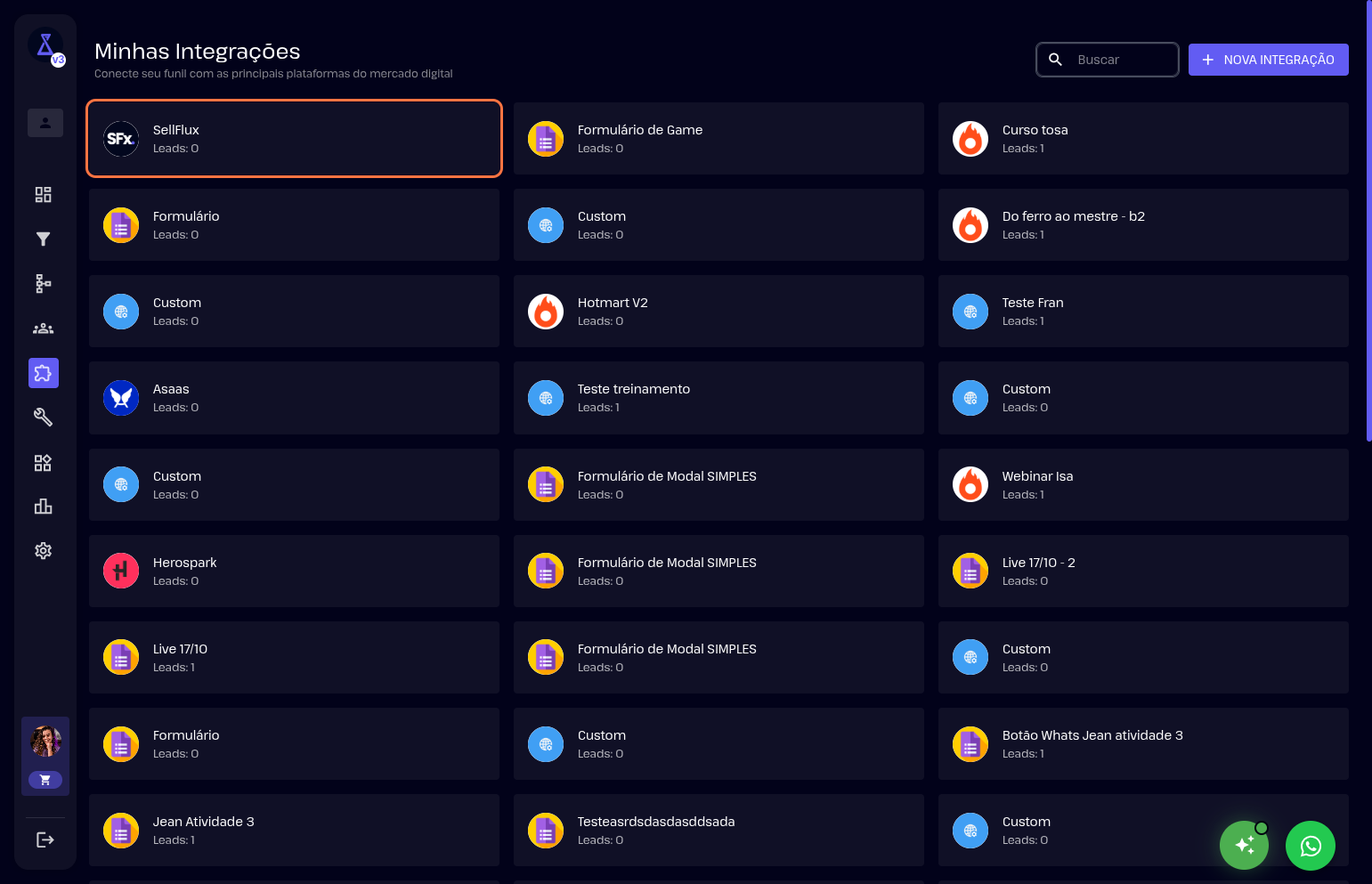Open the Hotmart V2 integration card
Image resolution: width=1372 pixels, height=884 pixels.
[718, 312]
